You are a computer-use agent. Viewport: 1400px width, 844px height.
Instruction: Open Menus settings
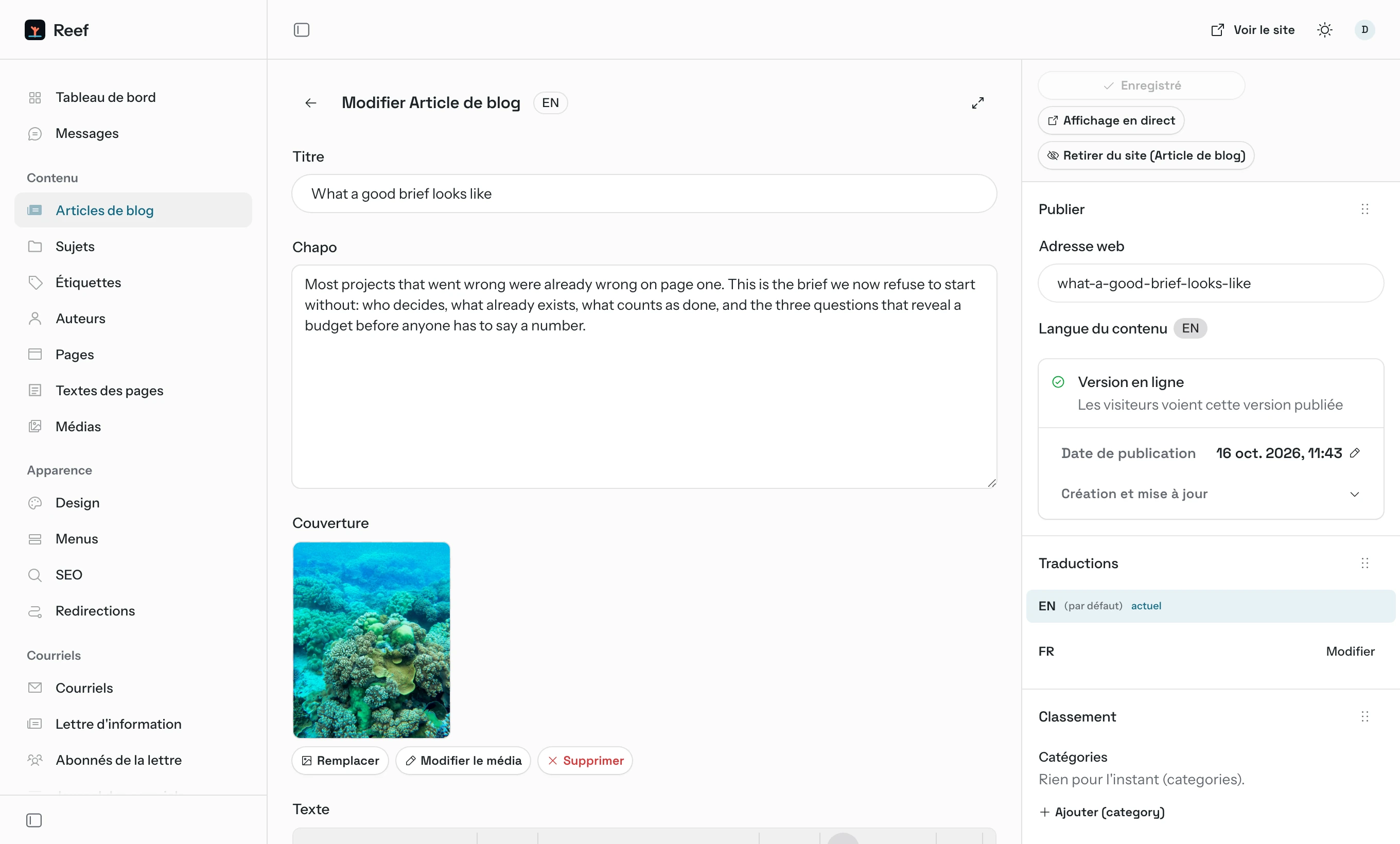[133, 538]
